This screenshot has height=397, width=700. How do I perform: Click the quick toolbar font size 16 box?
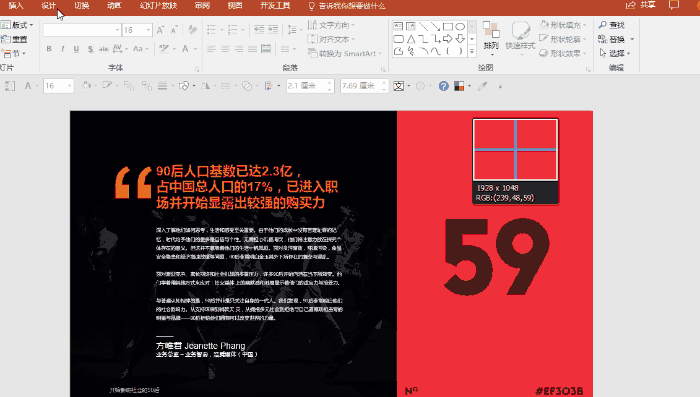(x=58, y=86)
